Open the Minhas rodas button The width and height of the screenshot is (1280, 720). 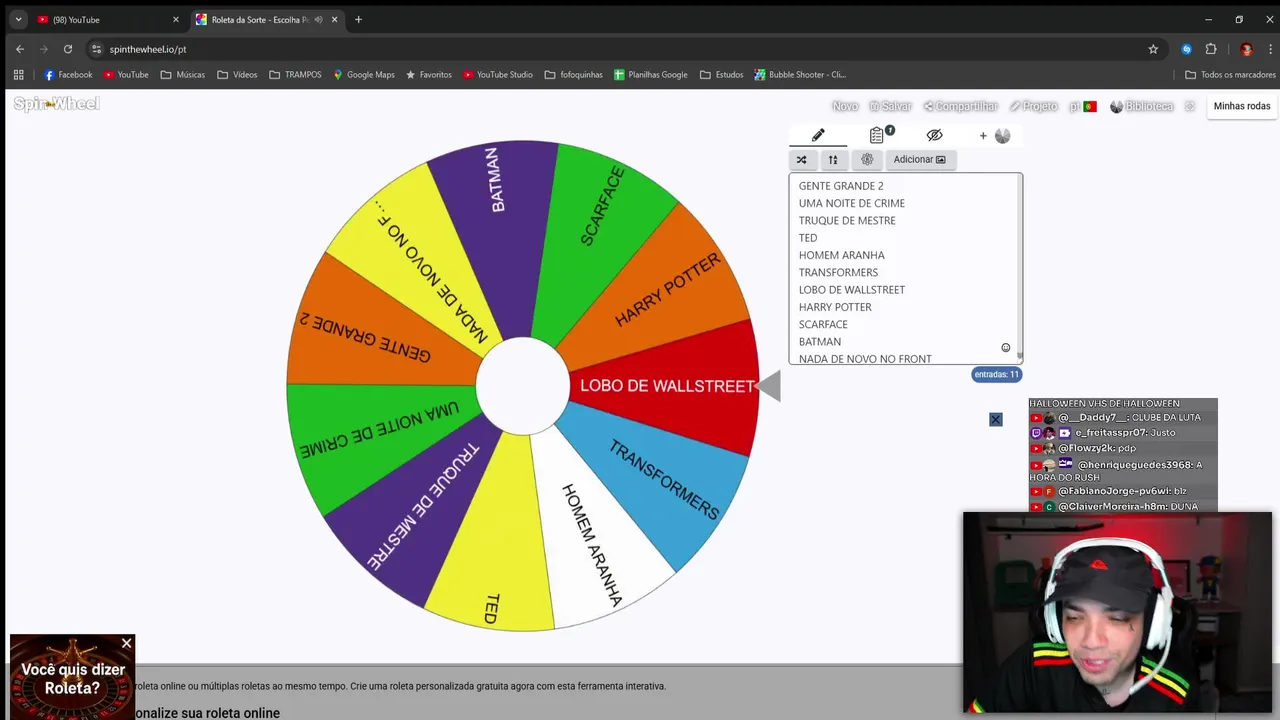pos(1242,106)
